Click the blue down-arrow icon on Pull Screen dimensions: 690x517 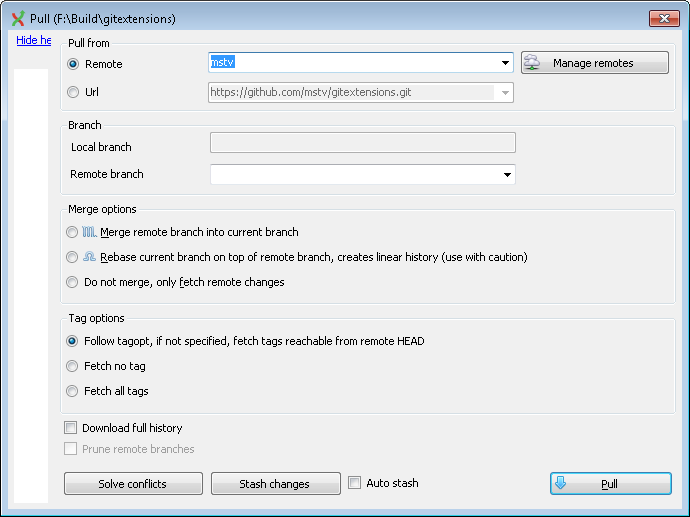click(560, 483)
